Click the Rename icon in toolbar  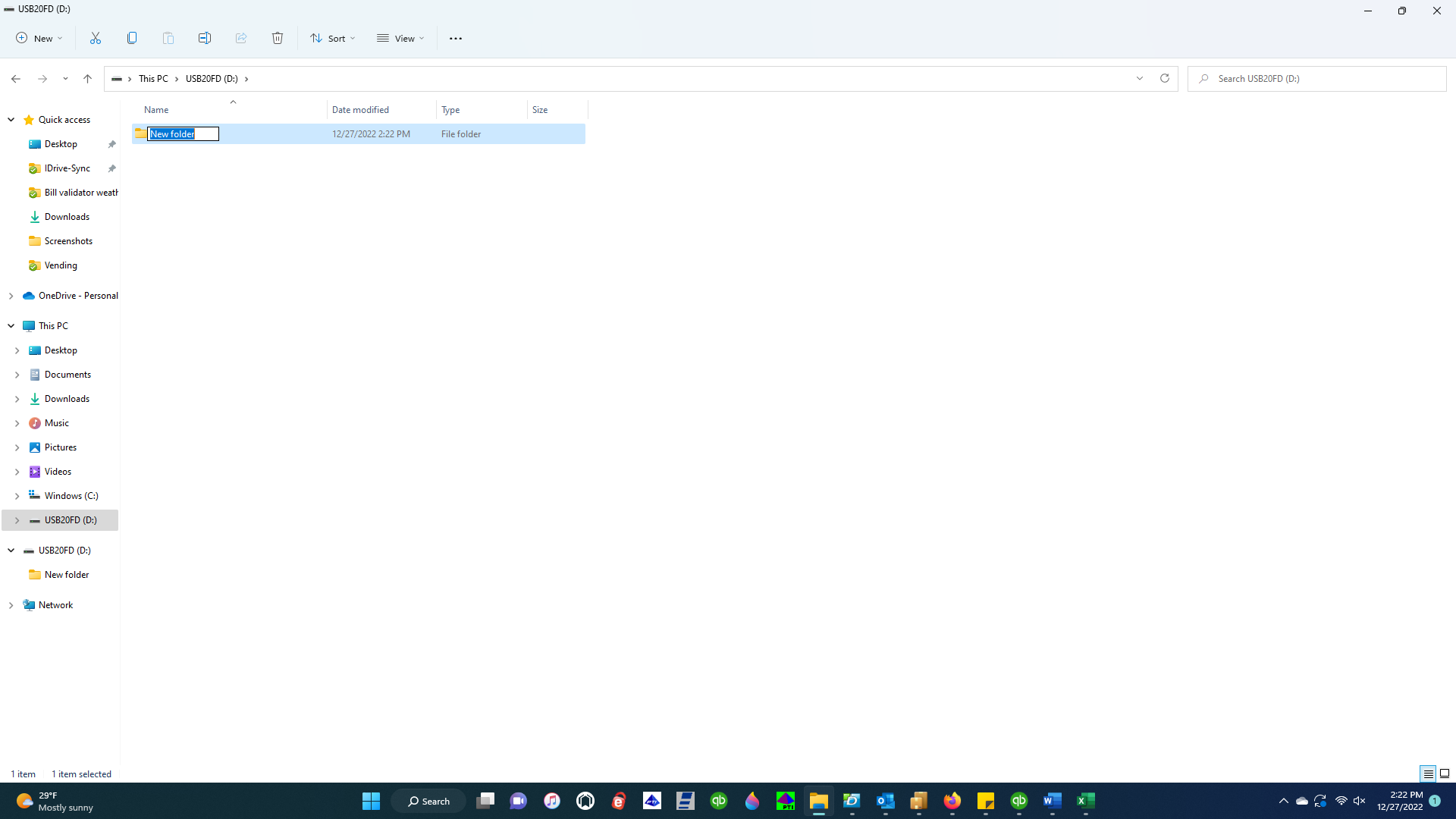[x=205, y=38]
